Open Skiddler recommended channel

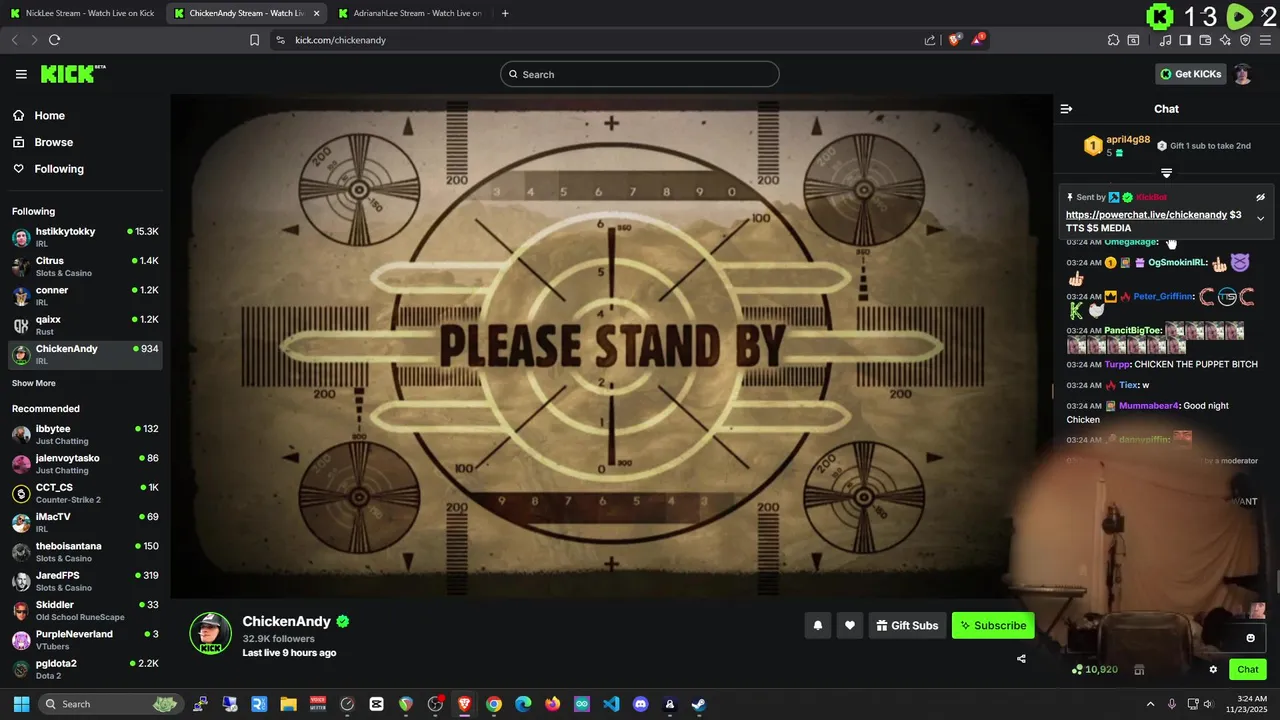pos(85,610)
